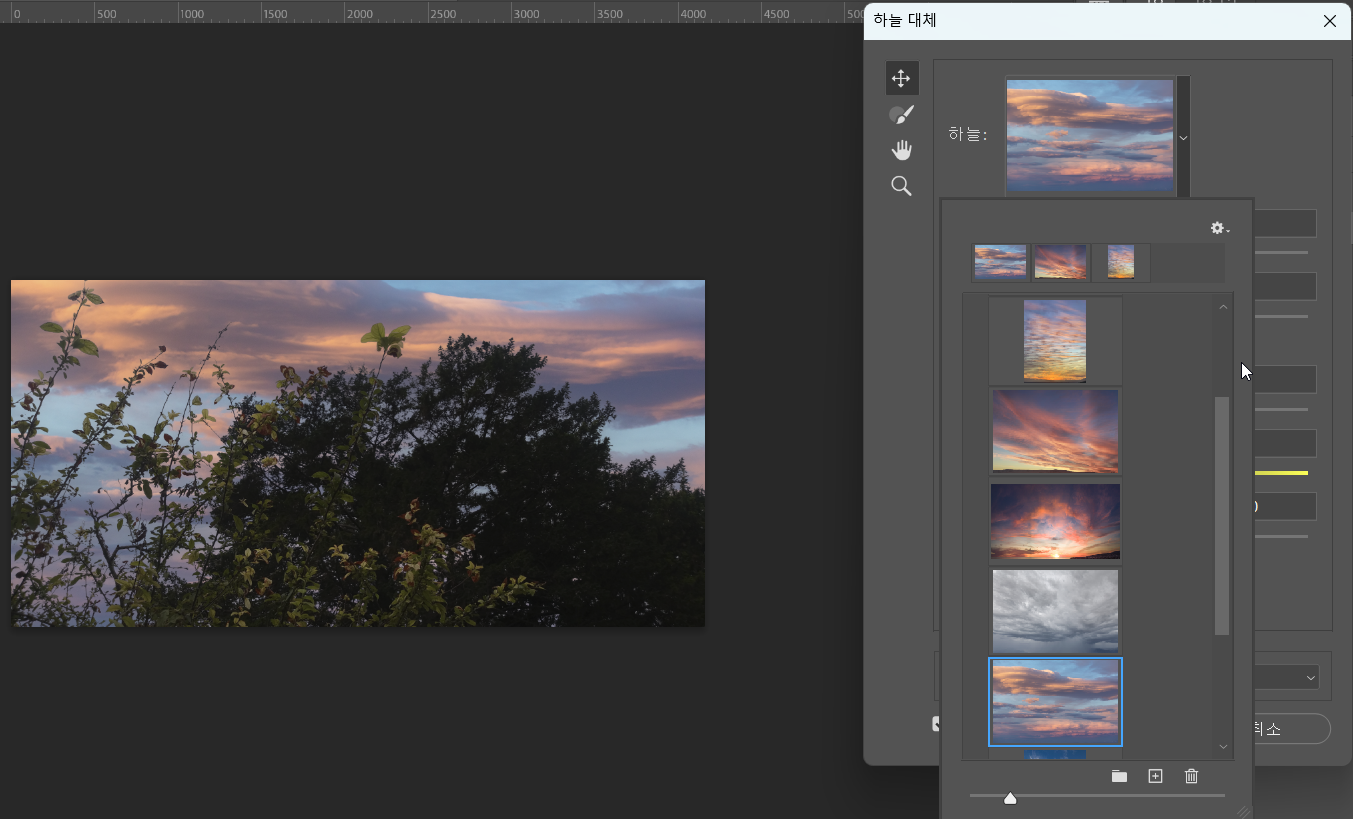1353x819 pixels.
Task: Select the Zoom magnifier tool
Action: (x=901, y=186)
